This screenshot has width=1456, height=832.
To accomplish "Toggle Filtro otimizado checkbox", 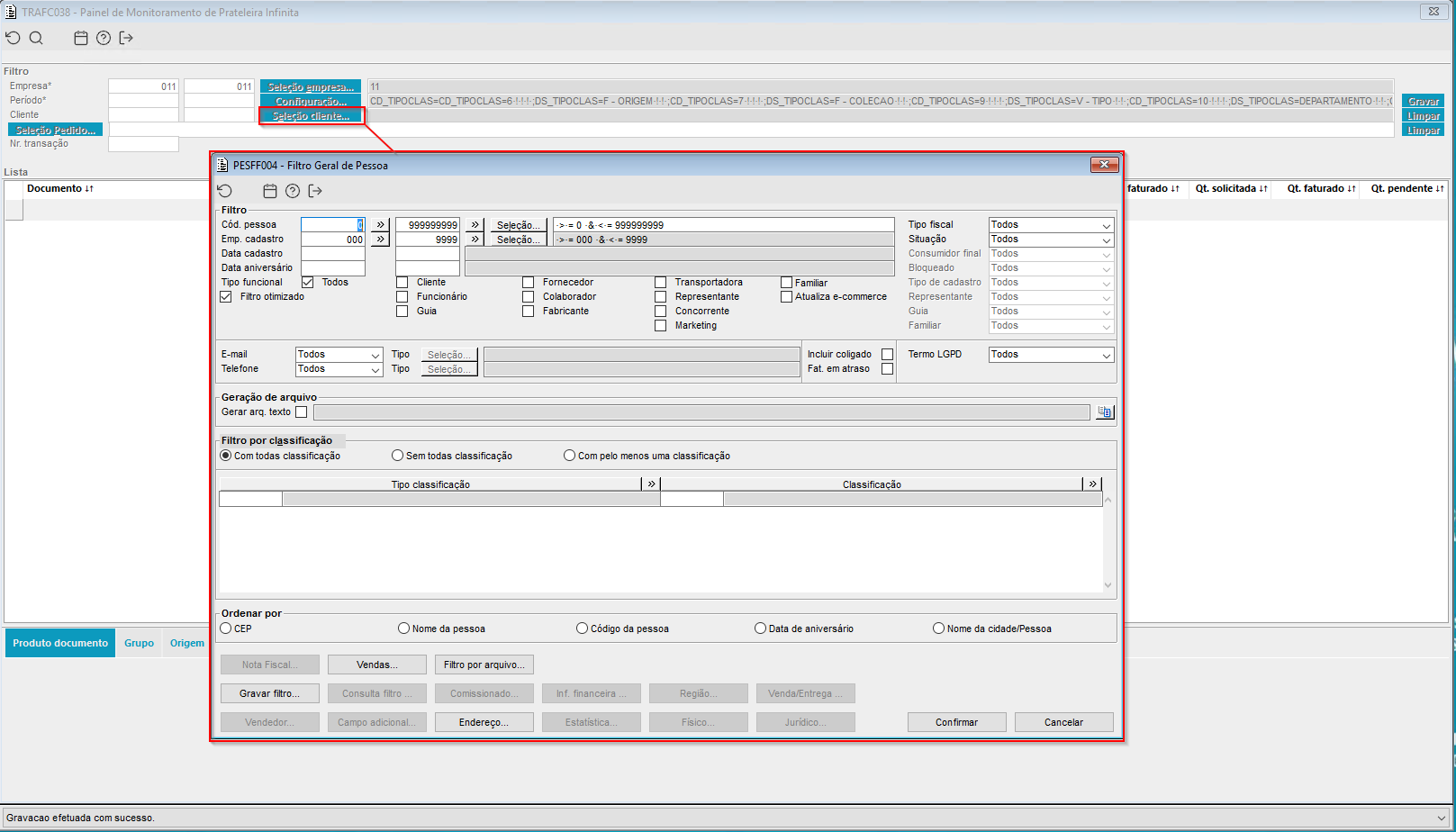I will (x=226, y=297).
